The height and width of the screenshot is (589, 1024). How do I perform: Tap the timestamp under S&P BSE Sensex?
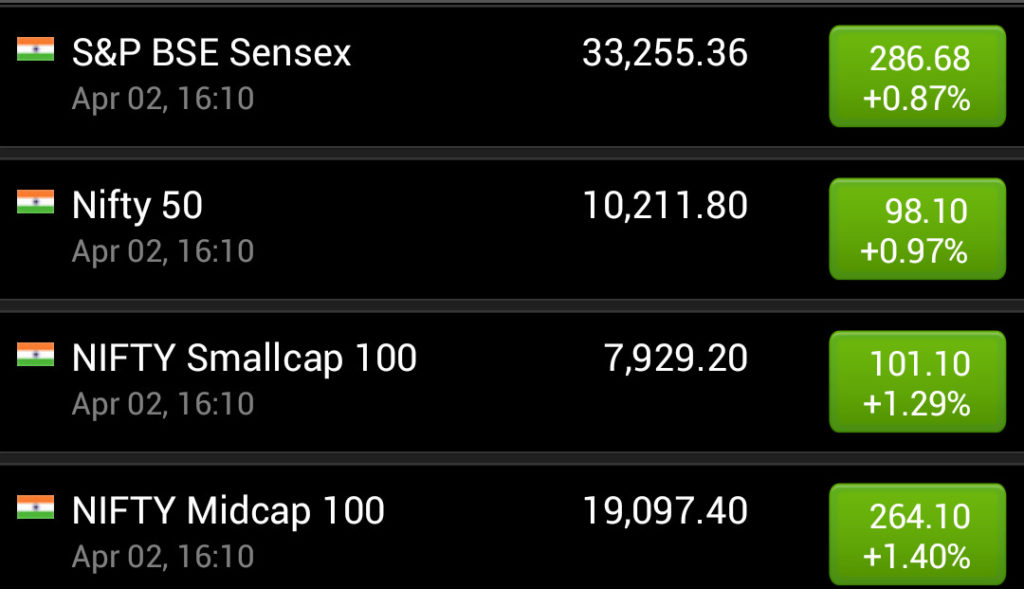pyautogui.click(x=163, y=98)
